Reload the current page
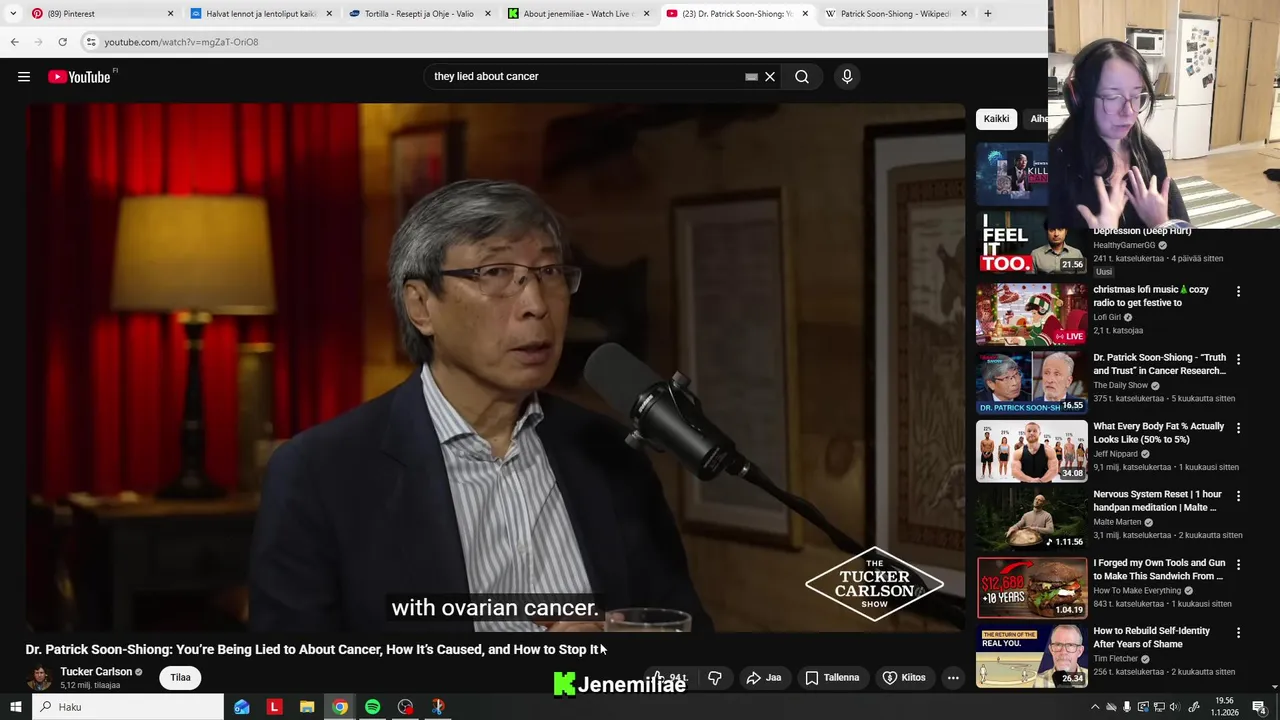This screenshot has height=720, width=1280. tap(62, 42)
